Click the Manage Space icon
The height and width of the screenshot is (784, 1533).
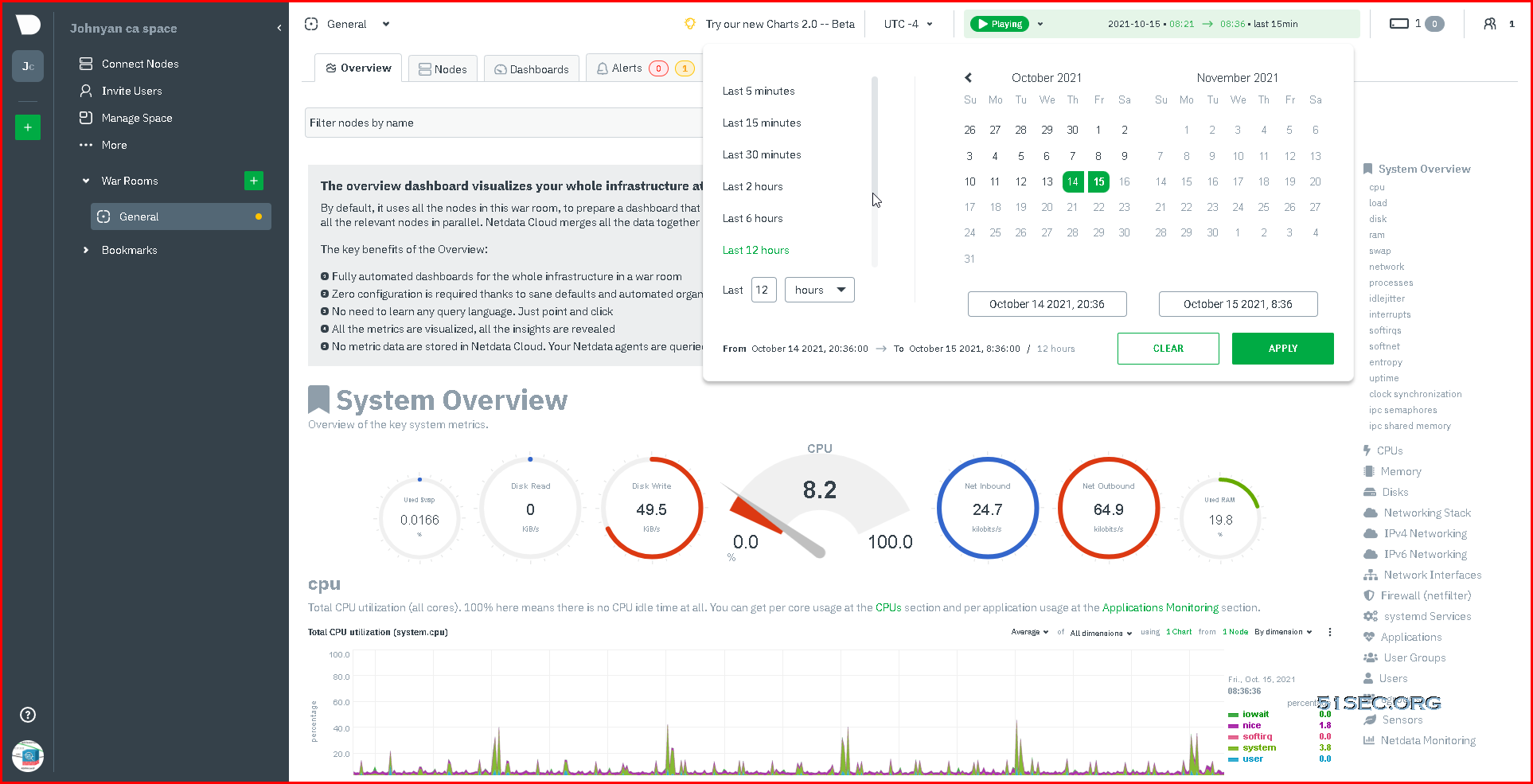point(86,118)
